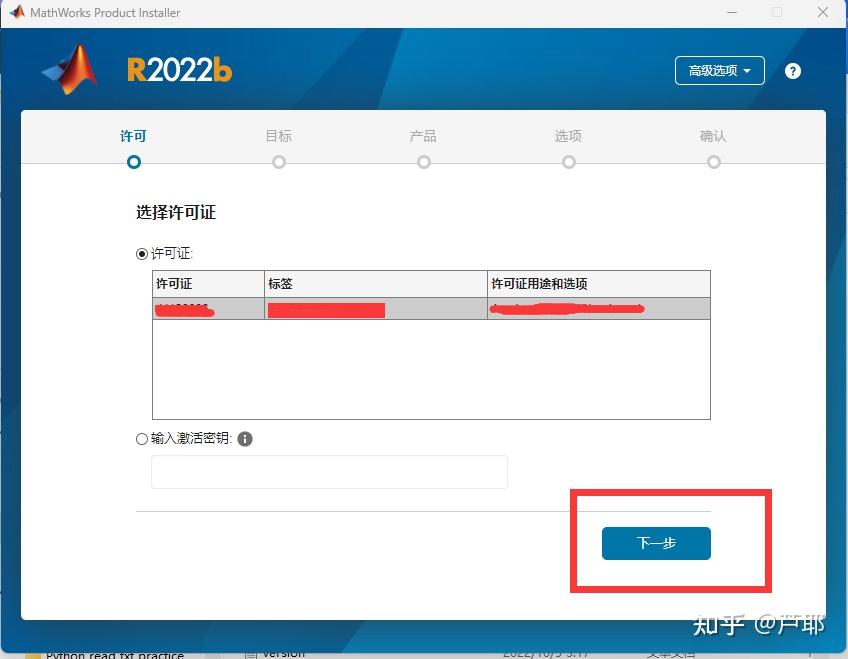848x659 pixels.
Task: Select the 输入激活密钥 radio button
Action: click(142, 438)
